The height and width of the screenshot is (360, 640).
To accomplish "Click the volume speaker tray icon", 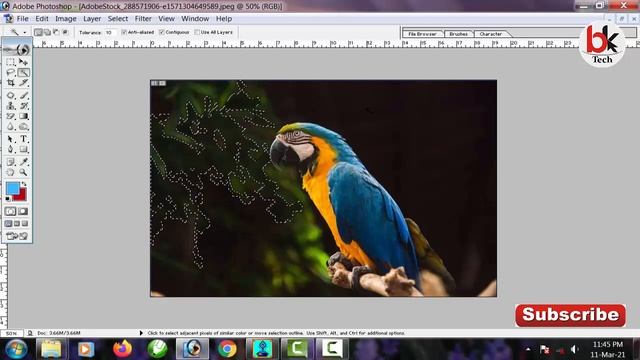I will (x=575, y=349).
